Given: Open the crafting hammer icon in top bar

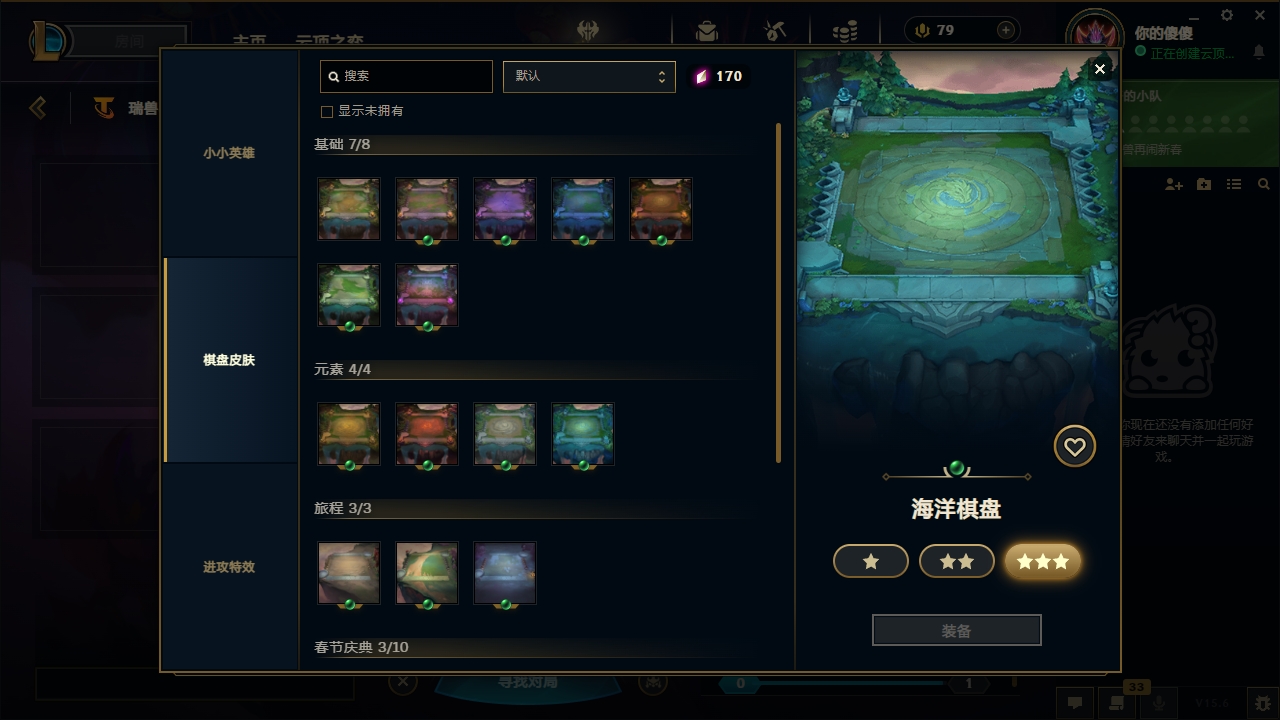Looking at the screenshot, I should coord(775,31).
